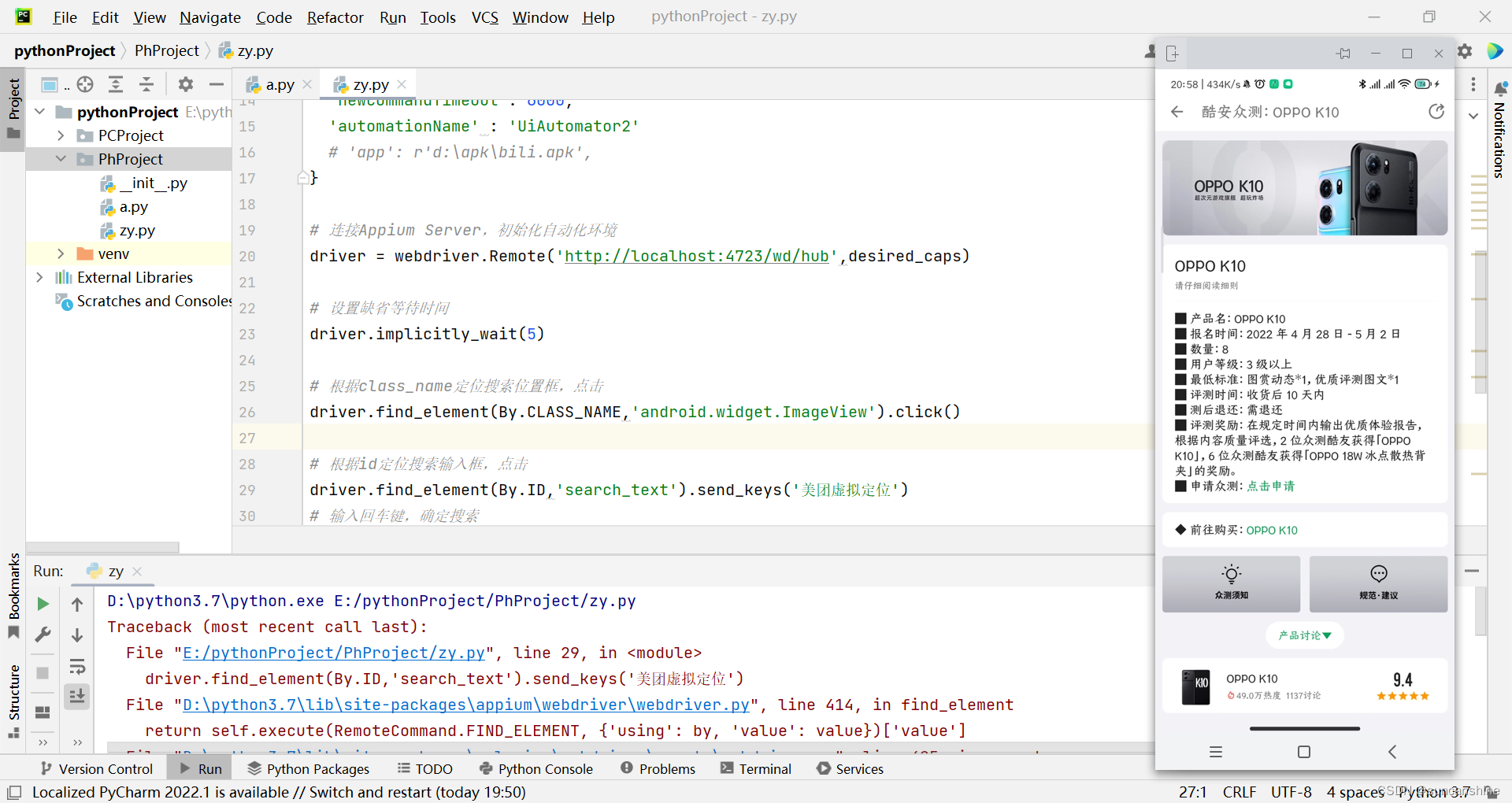Close the zy run tab
This screenshot has height=803, width=1512.
(137, 572)
